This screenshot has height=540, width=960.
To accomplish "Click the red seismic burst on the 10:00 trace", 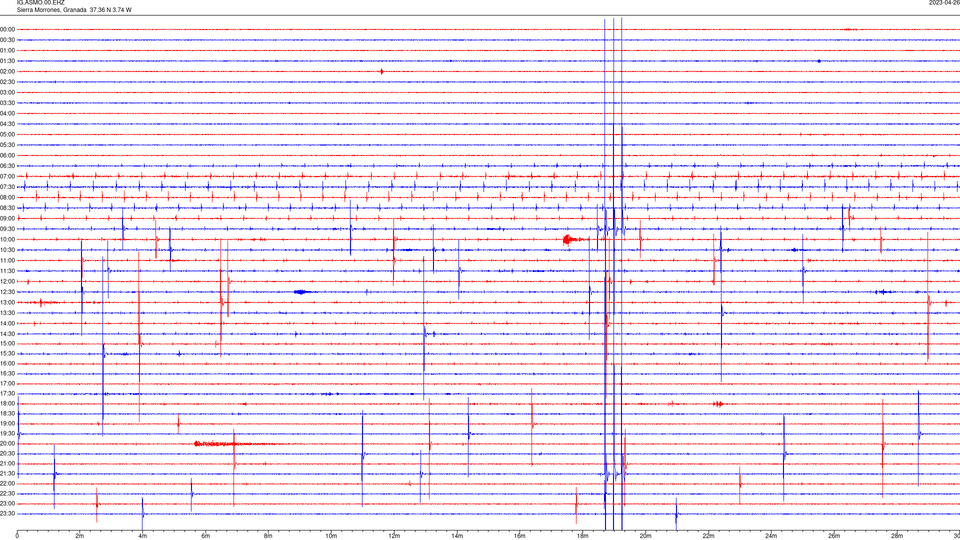I will (x=572, y=239).
